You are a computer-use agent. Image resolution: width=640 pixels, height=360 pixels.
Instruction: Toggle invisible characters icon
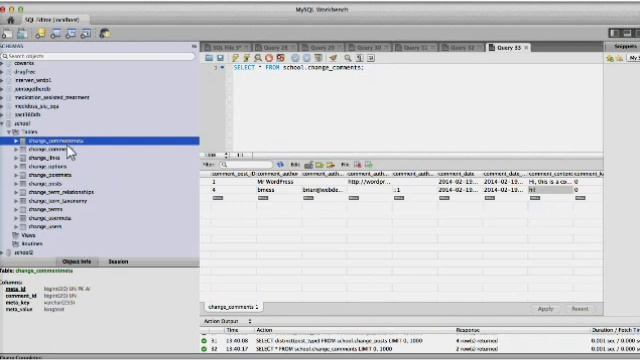pos(359,58)
